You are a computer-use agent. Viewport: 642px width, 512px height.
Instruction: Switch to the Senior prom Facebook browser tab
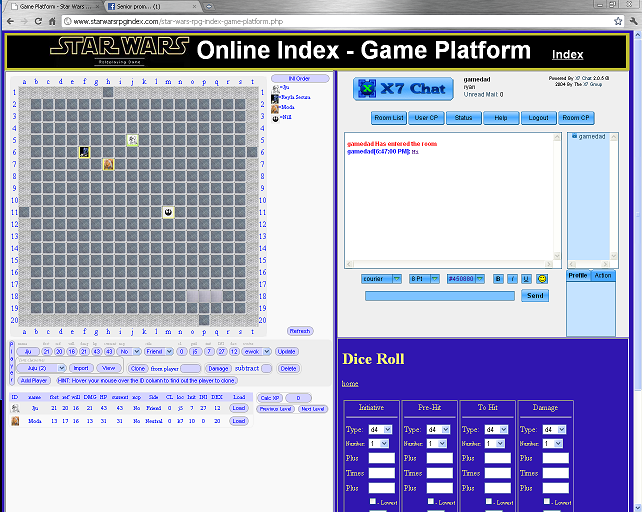pos(151,7)
